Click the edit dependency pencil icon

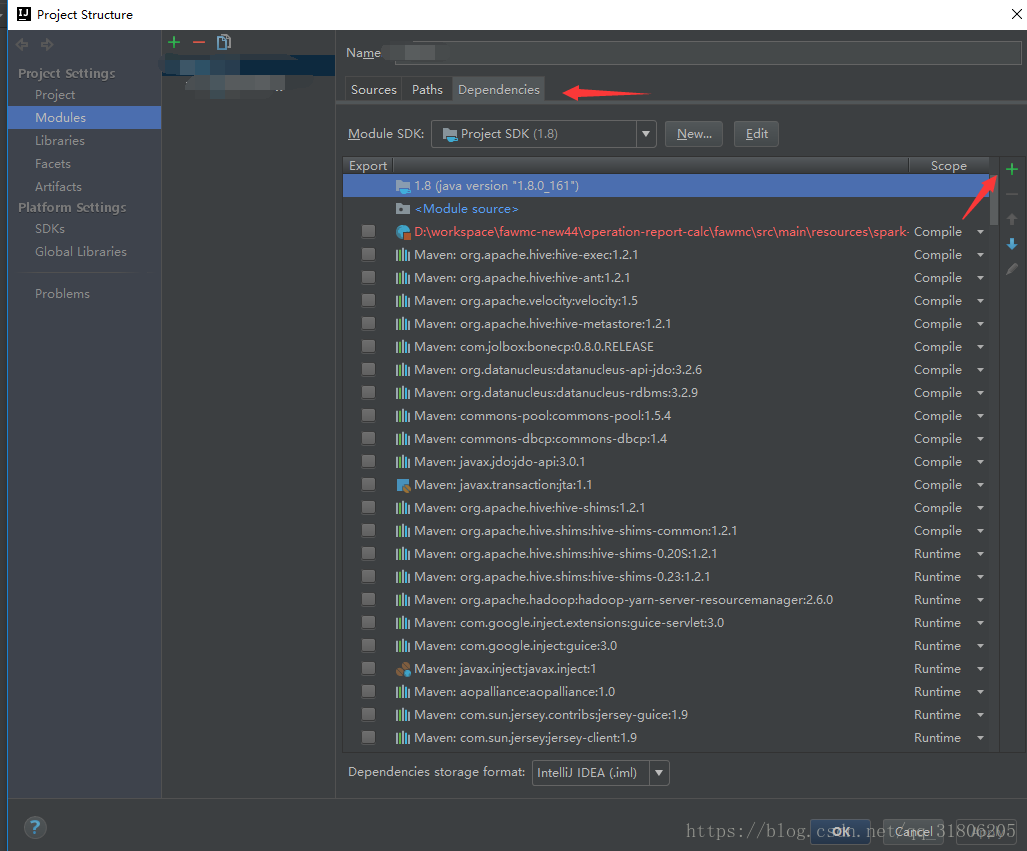pyautogui.click(x=1012, y=269)
